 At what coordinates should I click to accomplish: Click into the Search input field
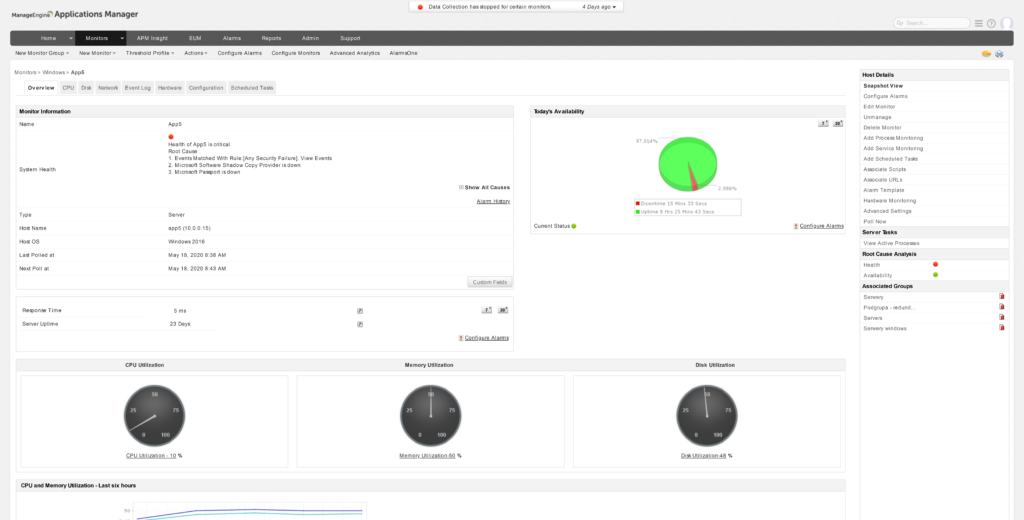coord(933,23)
